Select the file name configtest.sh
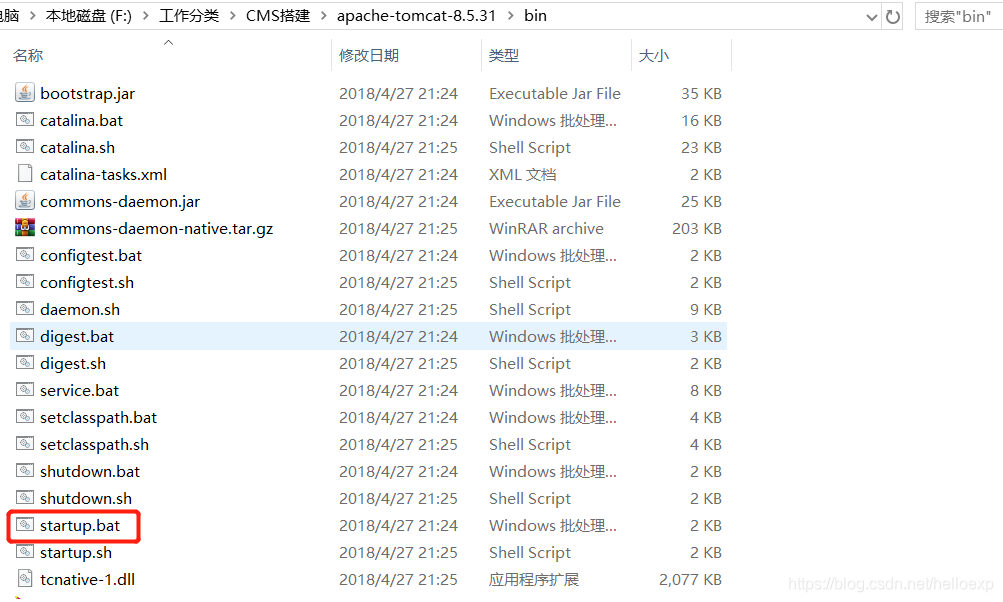Screen dimensions: 1003x602 click(x=87, y=282)
